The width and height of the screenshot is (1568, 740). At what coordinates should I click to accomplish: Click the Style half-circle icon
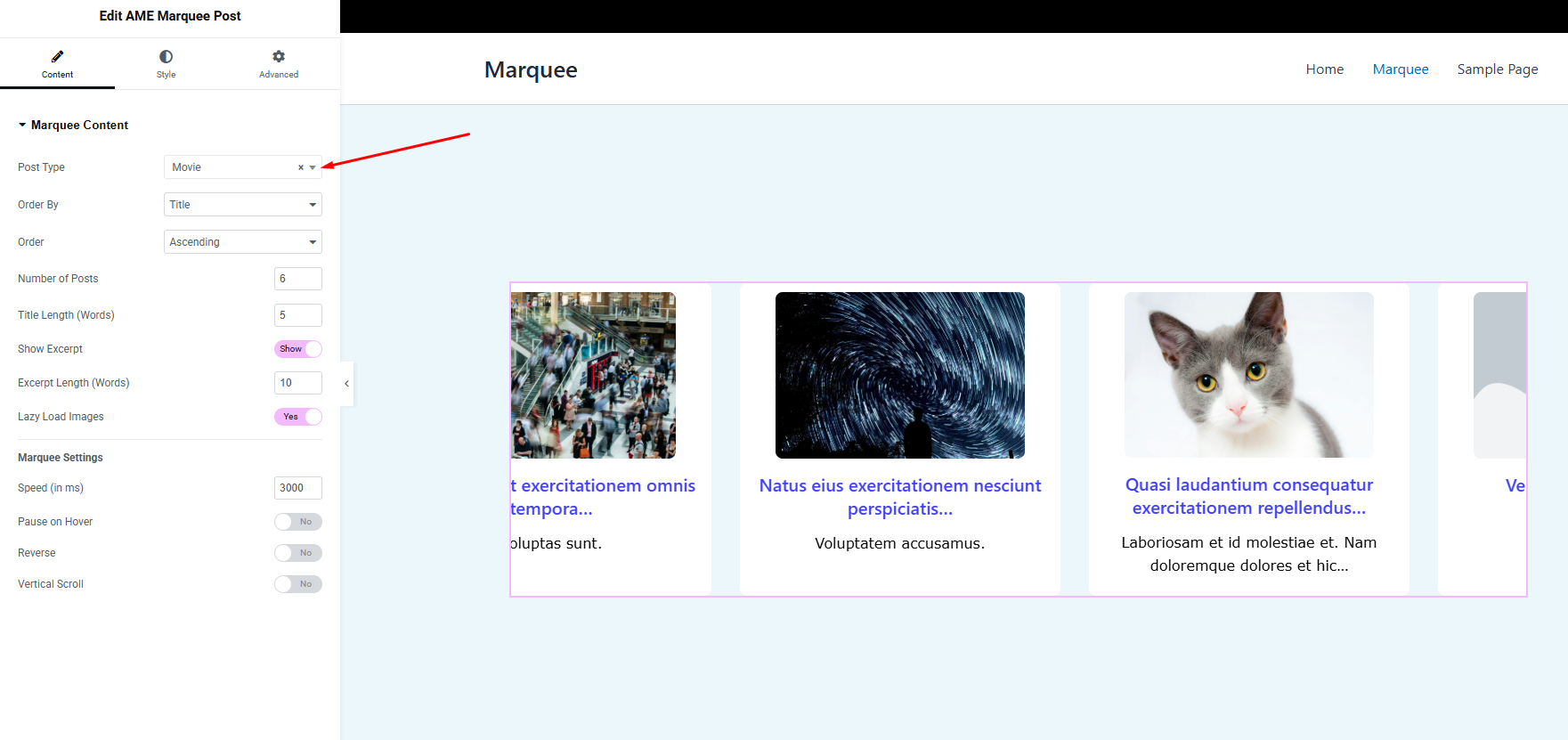166,56
